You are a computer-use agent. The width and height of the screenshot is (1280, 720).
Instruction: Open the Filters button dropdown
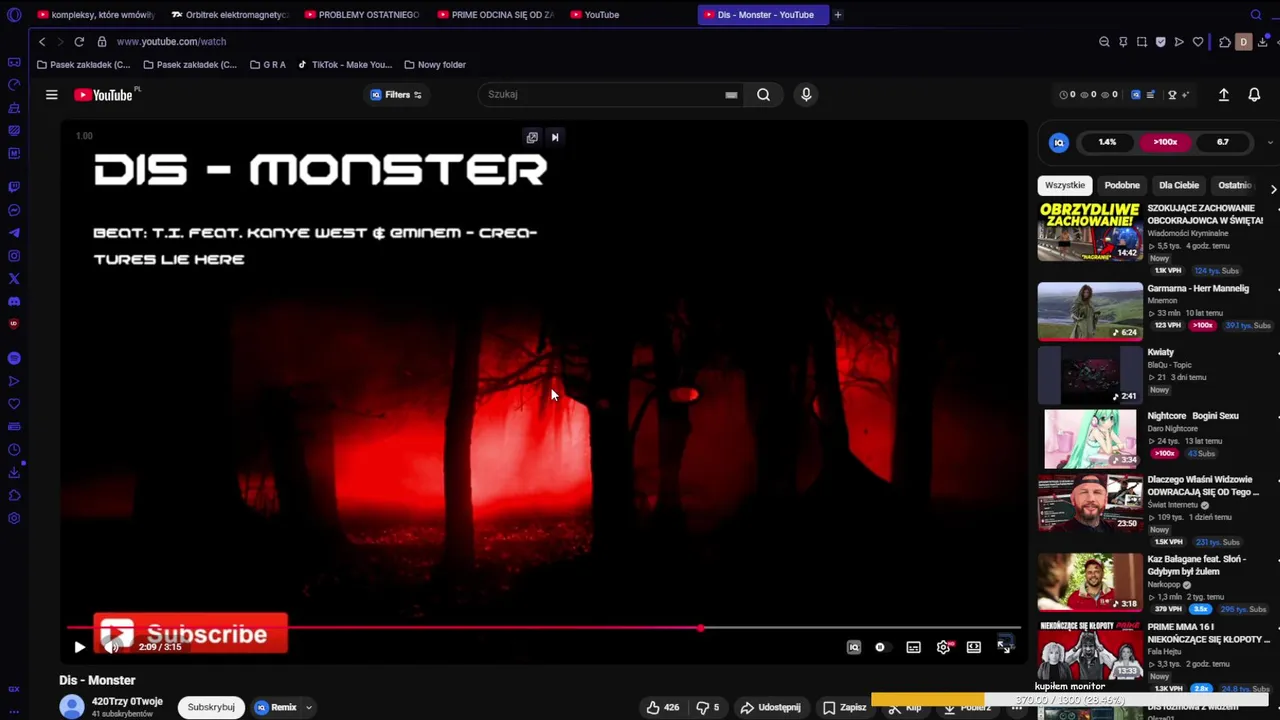click(x=396, y=95)
